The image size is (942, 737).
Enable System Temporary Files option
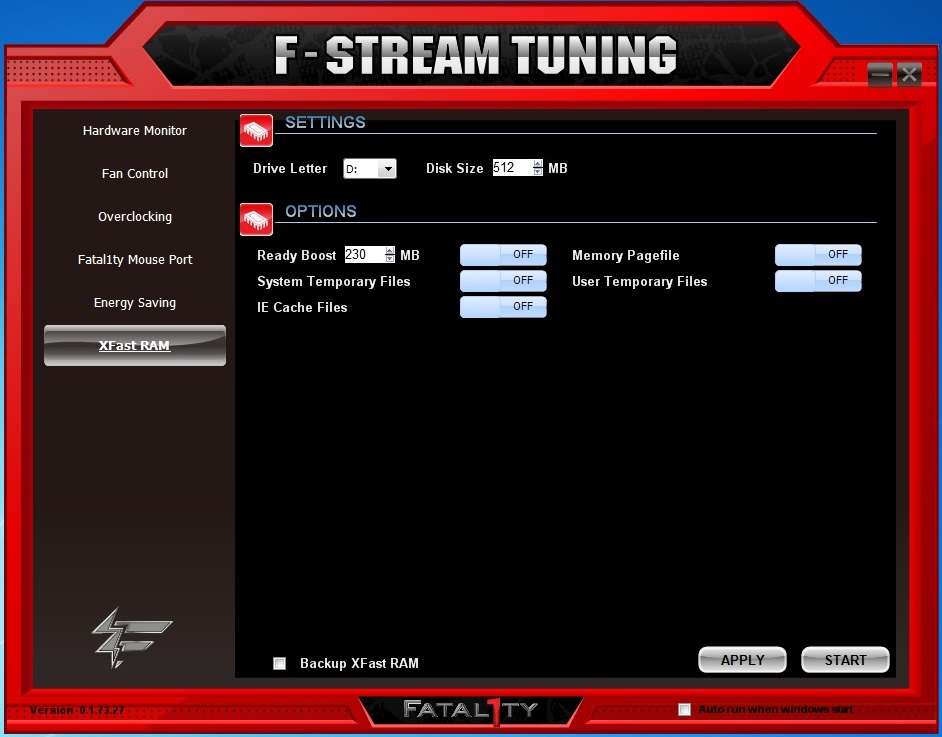503,281
